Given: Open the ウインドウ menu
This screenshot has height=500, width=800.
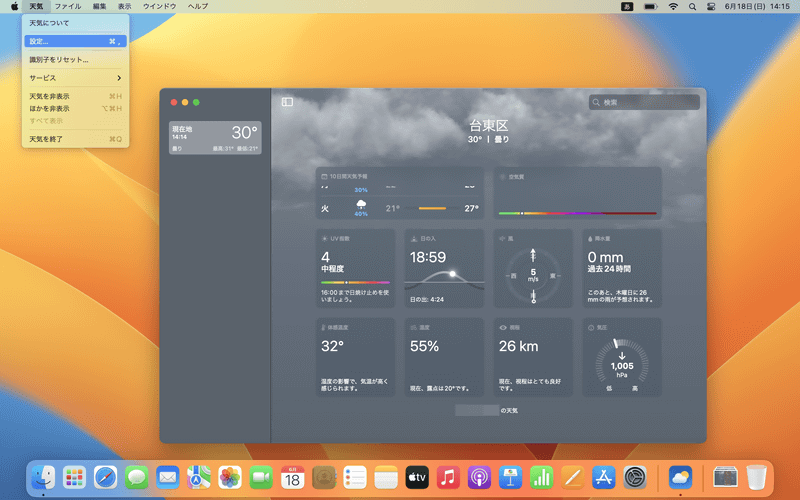Looking at the screenshot, I should [x=159, y=6].
